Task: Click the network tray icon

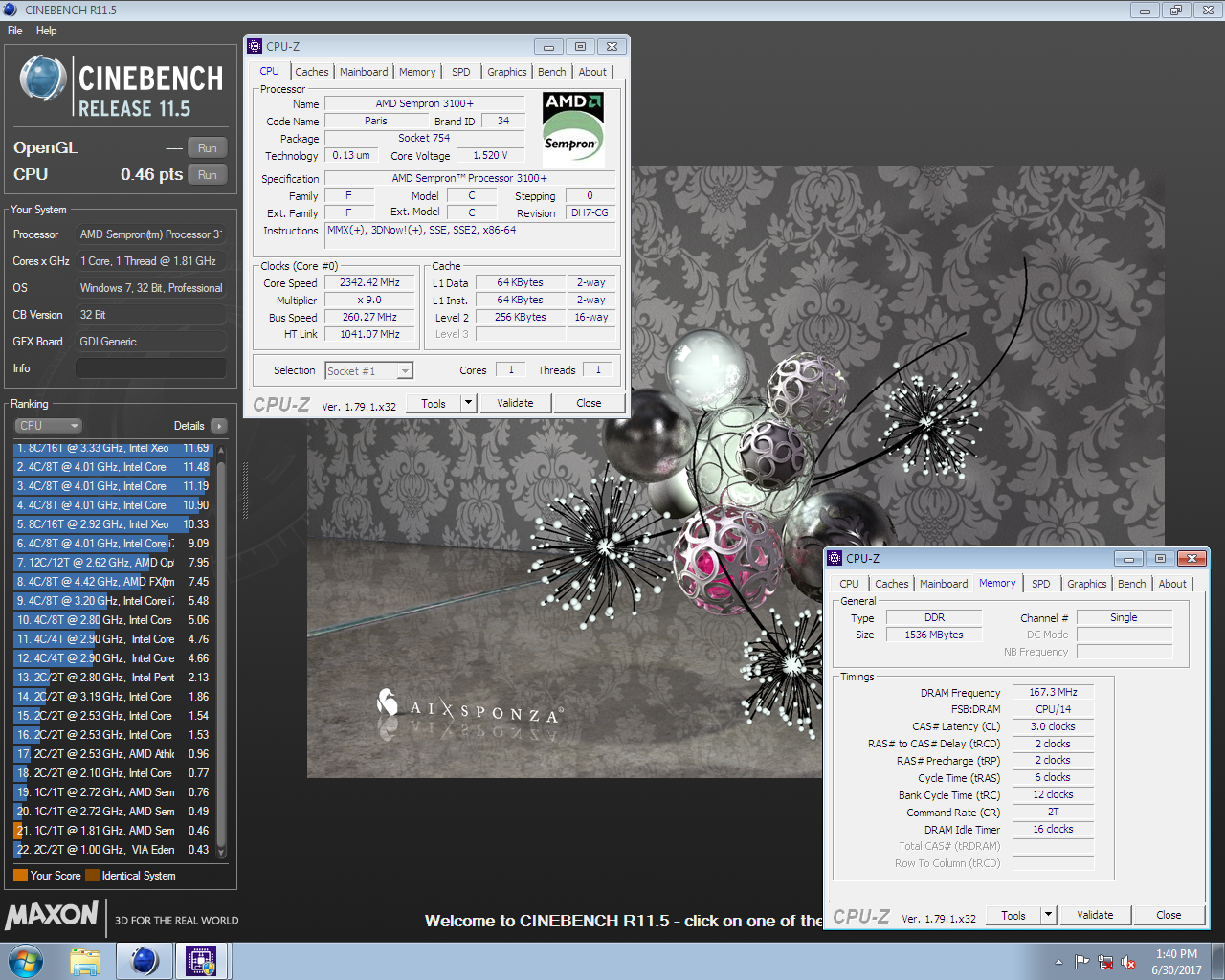Action: point(1105,962)
